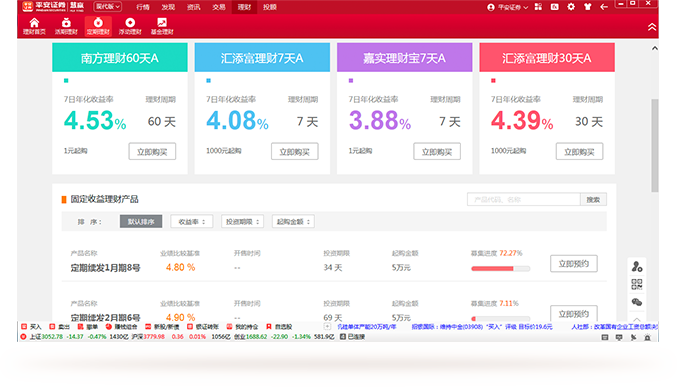
Task: Open the 理财 menu tab
Action: pyautogui.click(x=244, y=7)
